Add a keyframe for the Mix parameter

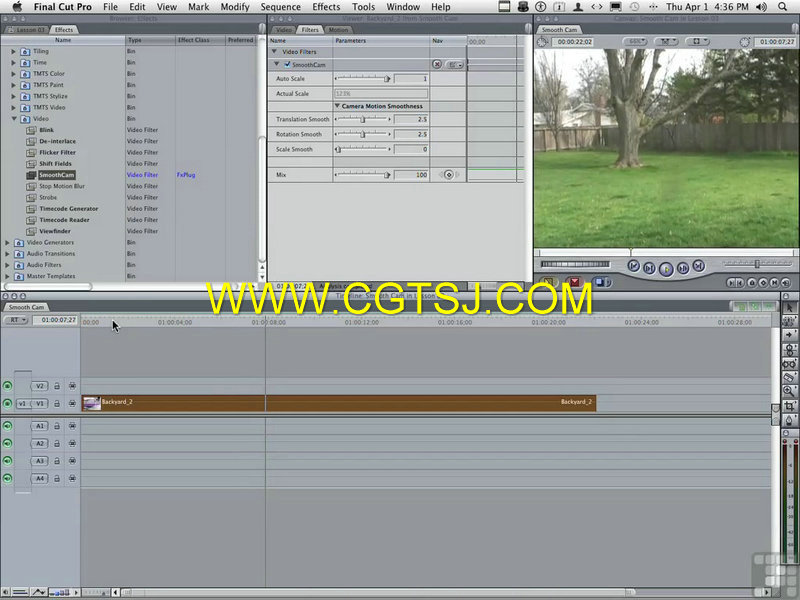[x=449, y=174]
